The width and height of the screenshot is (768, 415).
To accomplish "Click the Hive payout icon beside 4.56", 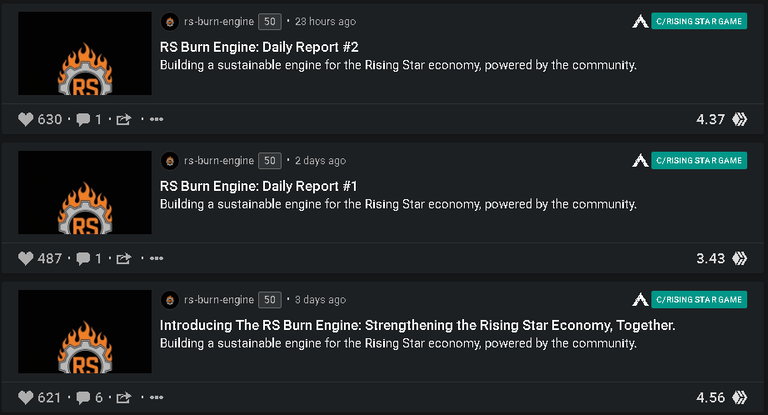I will (x=740, y=397).
